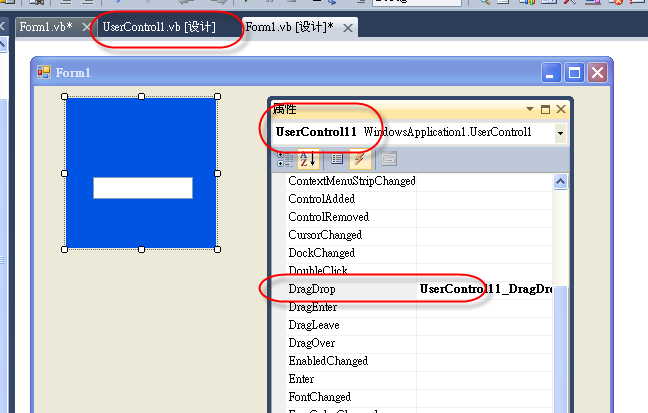The image size is (648, 413).
Task: Maximize the Form1 designer window
Action: point(574,73)
